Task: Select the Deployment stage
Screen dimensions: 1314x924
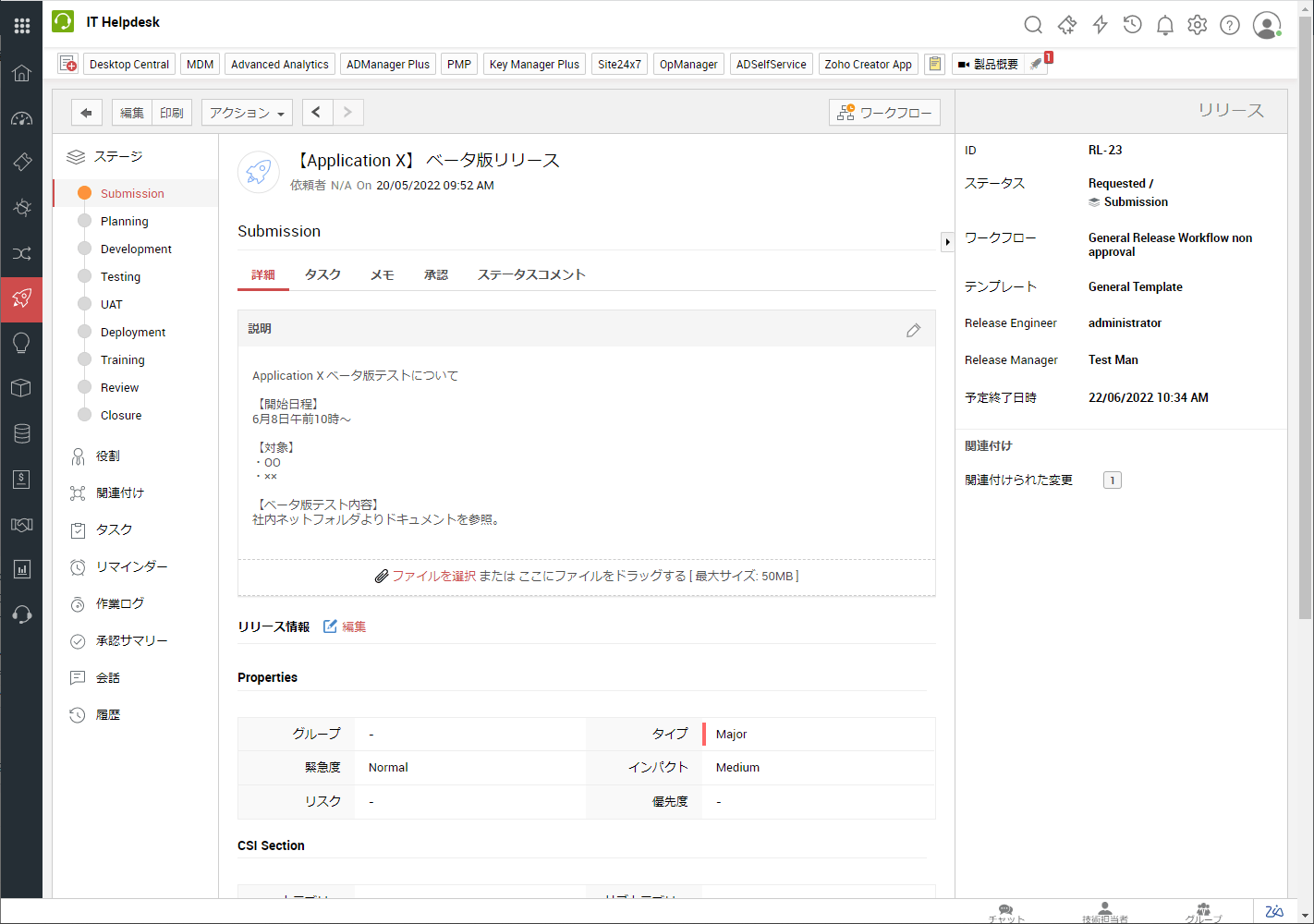Action: (x=133, y=333)
